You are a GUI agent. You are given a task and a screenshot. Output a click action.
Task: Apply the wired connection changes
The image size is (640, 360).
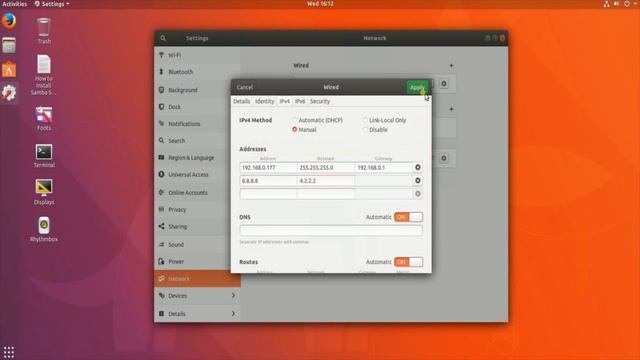pyautogui.click(x=417, y=87)
